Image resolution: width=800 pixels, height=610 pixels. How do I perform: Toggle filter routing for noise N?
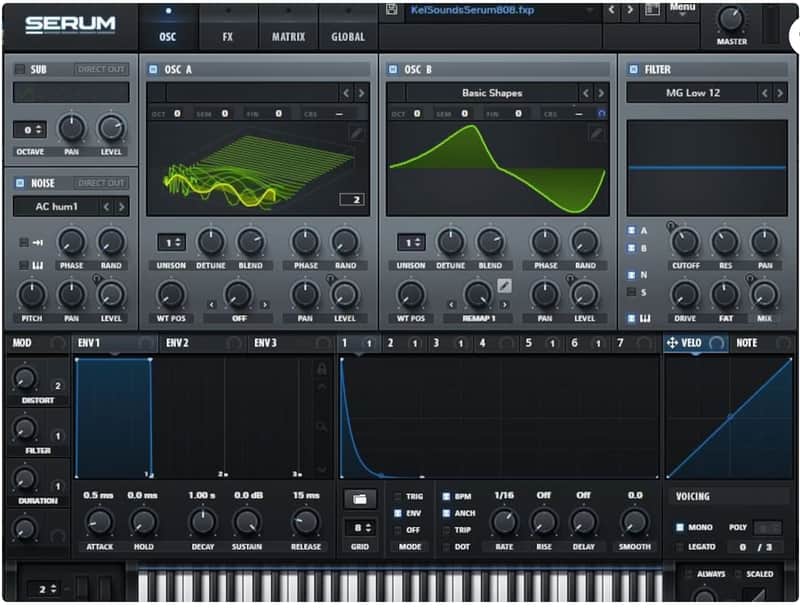point(632,275)
